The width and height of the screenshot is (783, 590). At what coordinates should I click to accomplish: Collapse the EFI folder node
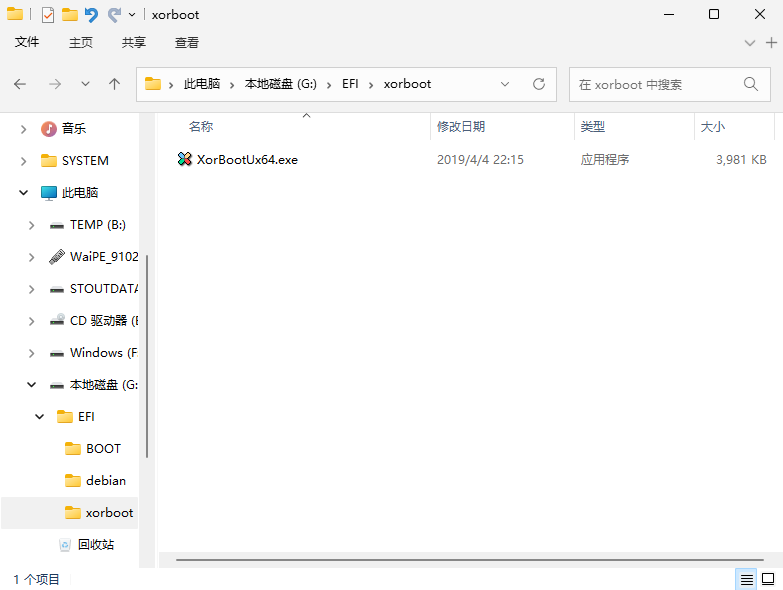(39, 417)
